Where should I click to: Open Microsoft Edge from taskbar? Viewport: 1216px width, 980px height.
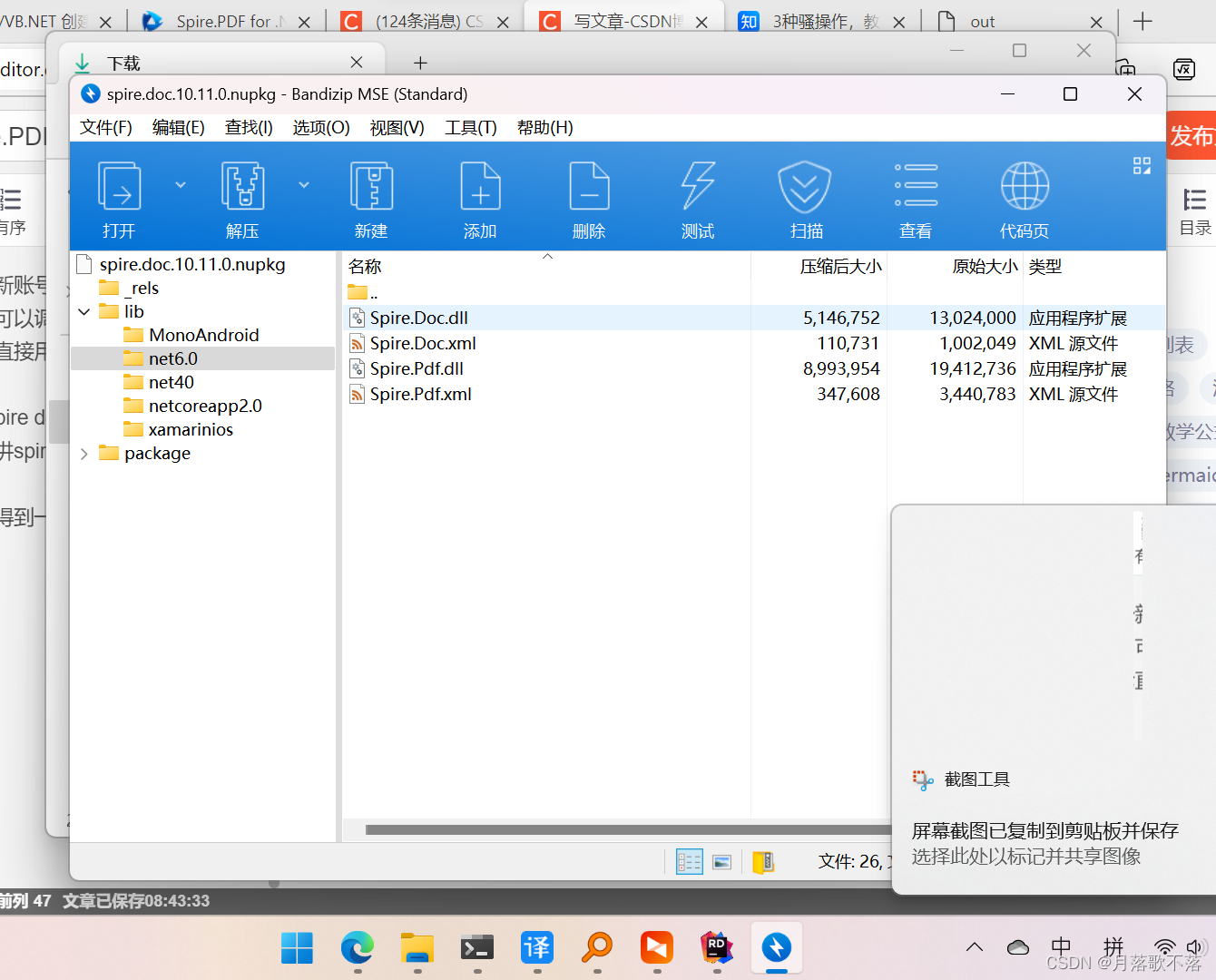357,947
